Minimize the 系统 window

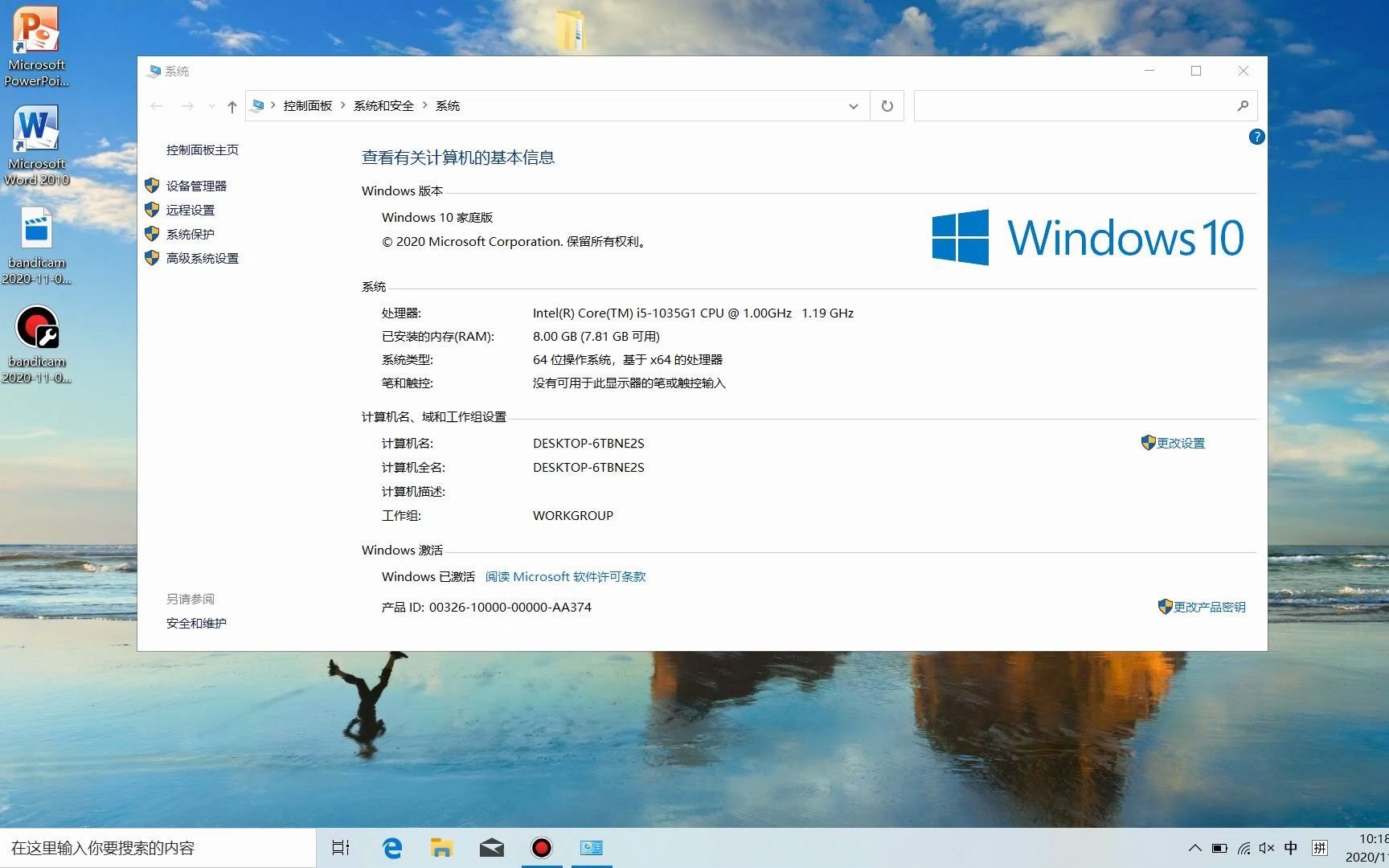pyautogui.click(x=1149, y=71)
